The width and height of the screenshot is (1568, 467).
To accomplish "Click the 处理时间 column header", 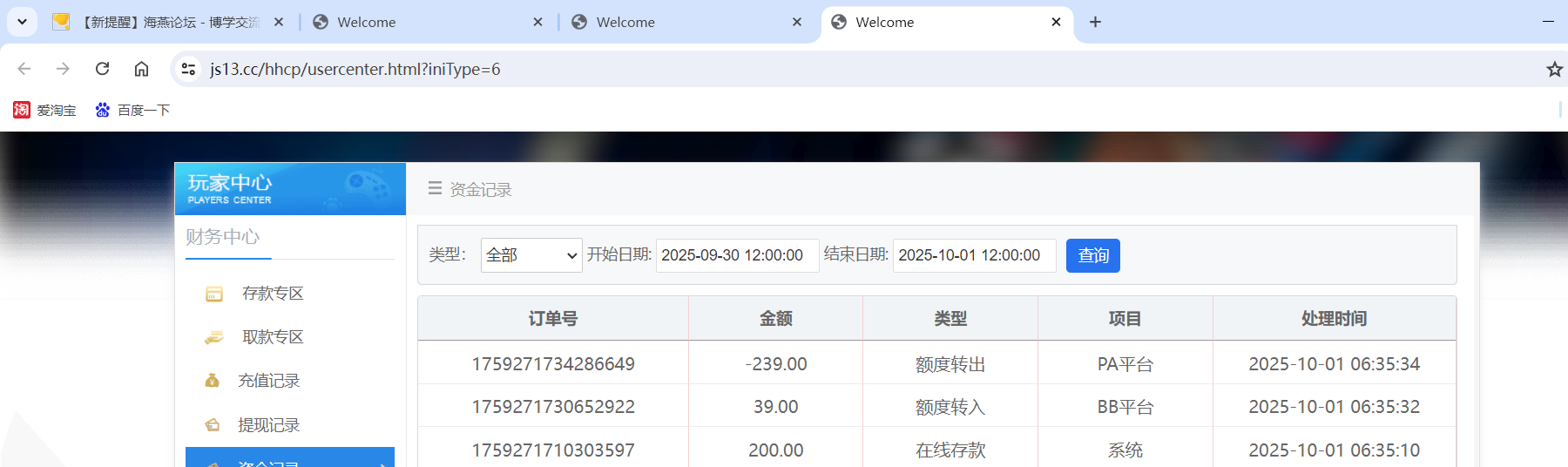I will tap(1335, 319).
